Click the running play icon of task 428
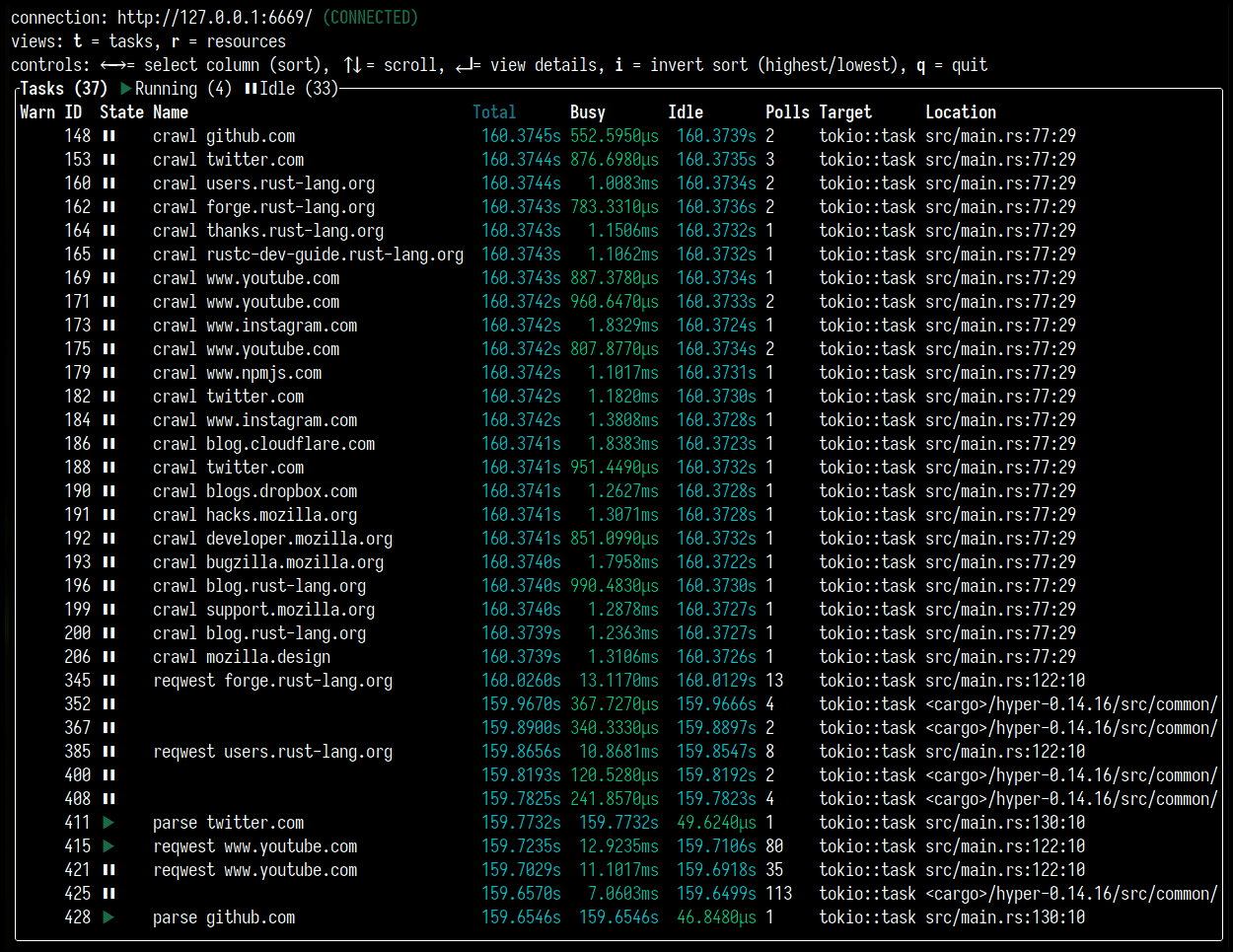This screenshot has height=952, width=1233. (109, 917)
